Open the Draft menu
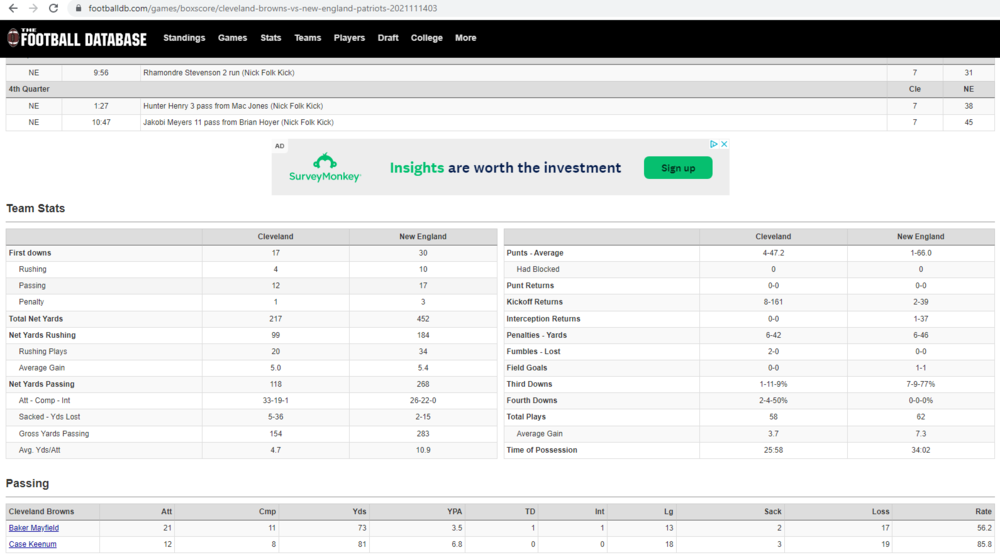 point(388,38)
